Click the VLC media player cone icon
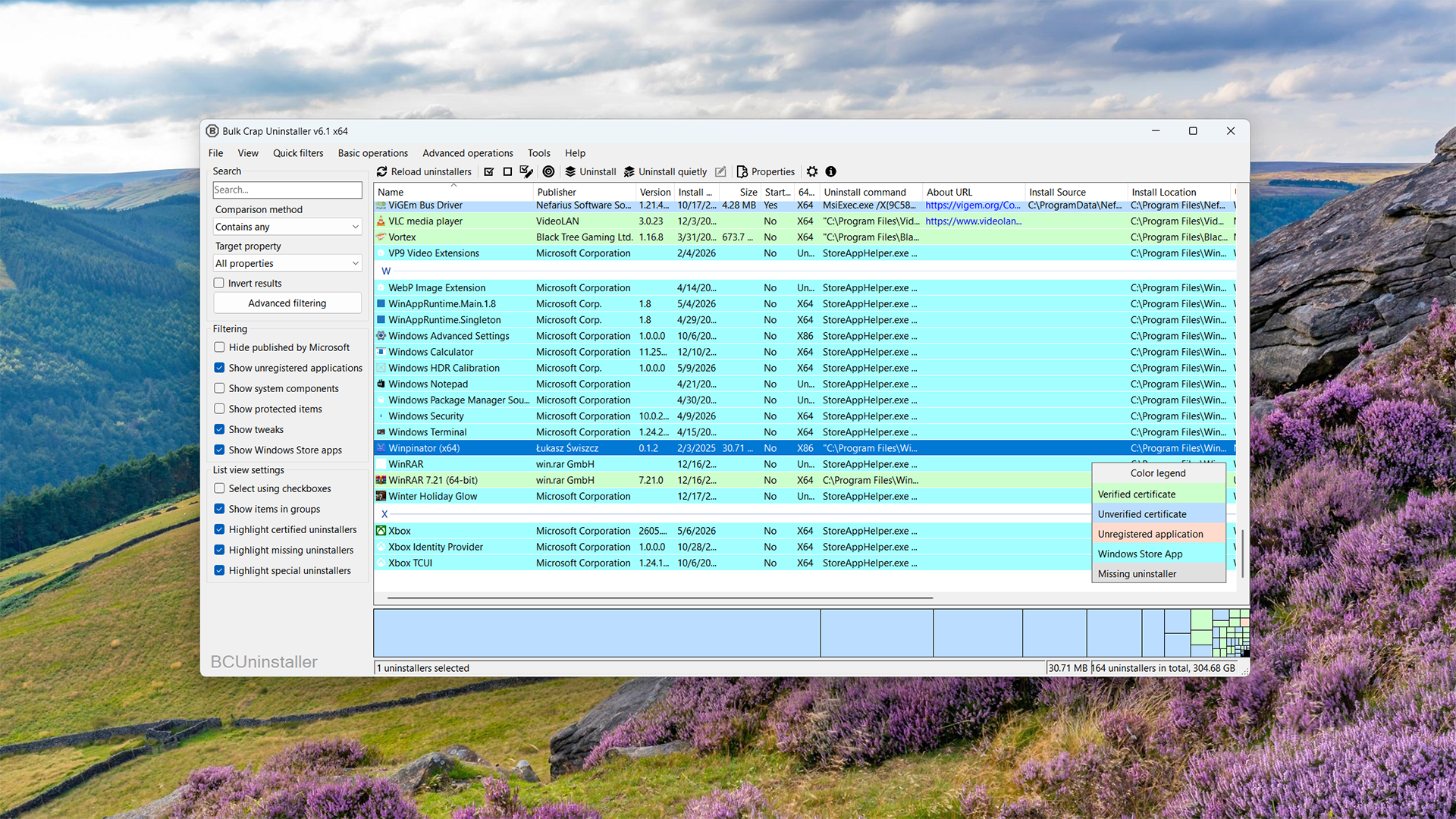This screenshot has height=819, width=1456. [x=381, y=221]
